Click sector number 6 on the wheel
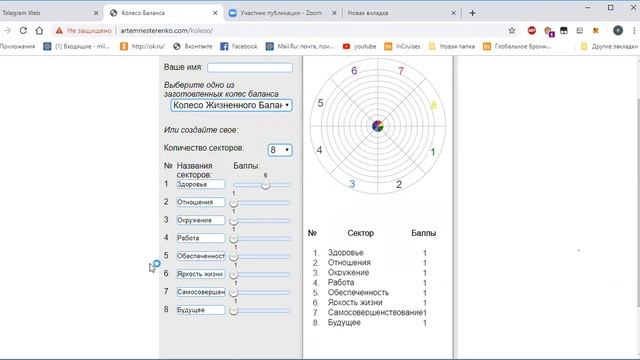640x360 pixels. point(354,71)
